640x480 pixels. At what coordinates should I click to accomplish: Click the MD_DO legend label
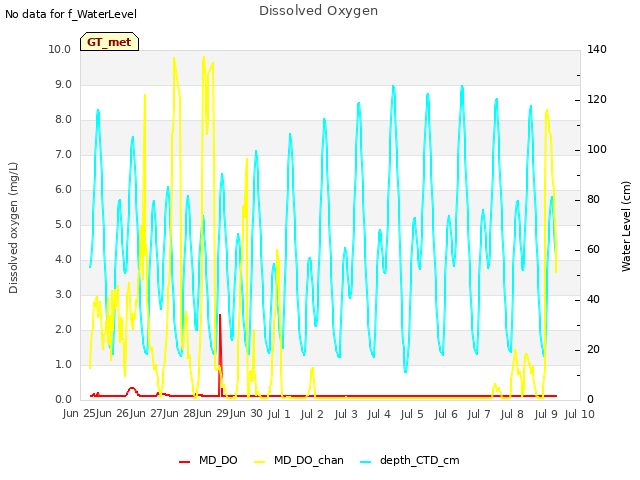[218, 460]
